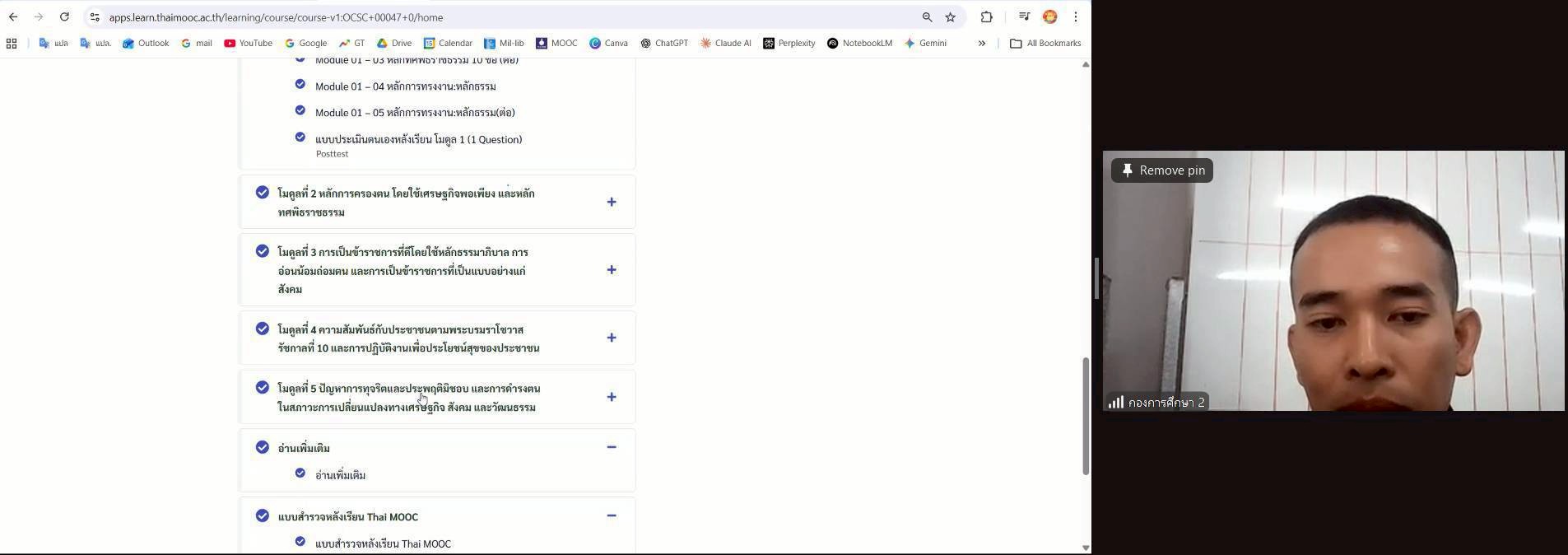Open the Chrome three-dot menu

(1076, 16)
